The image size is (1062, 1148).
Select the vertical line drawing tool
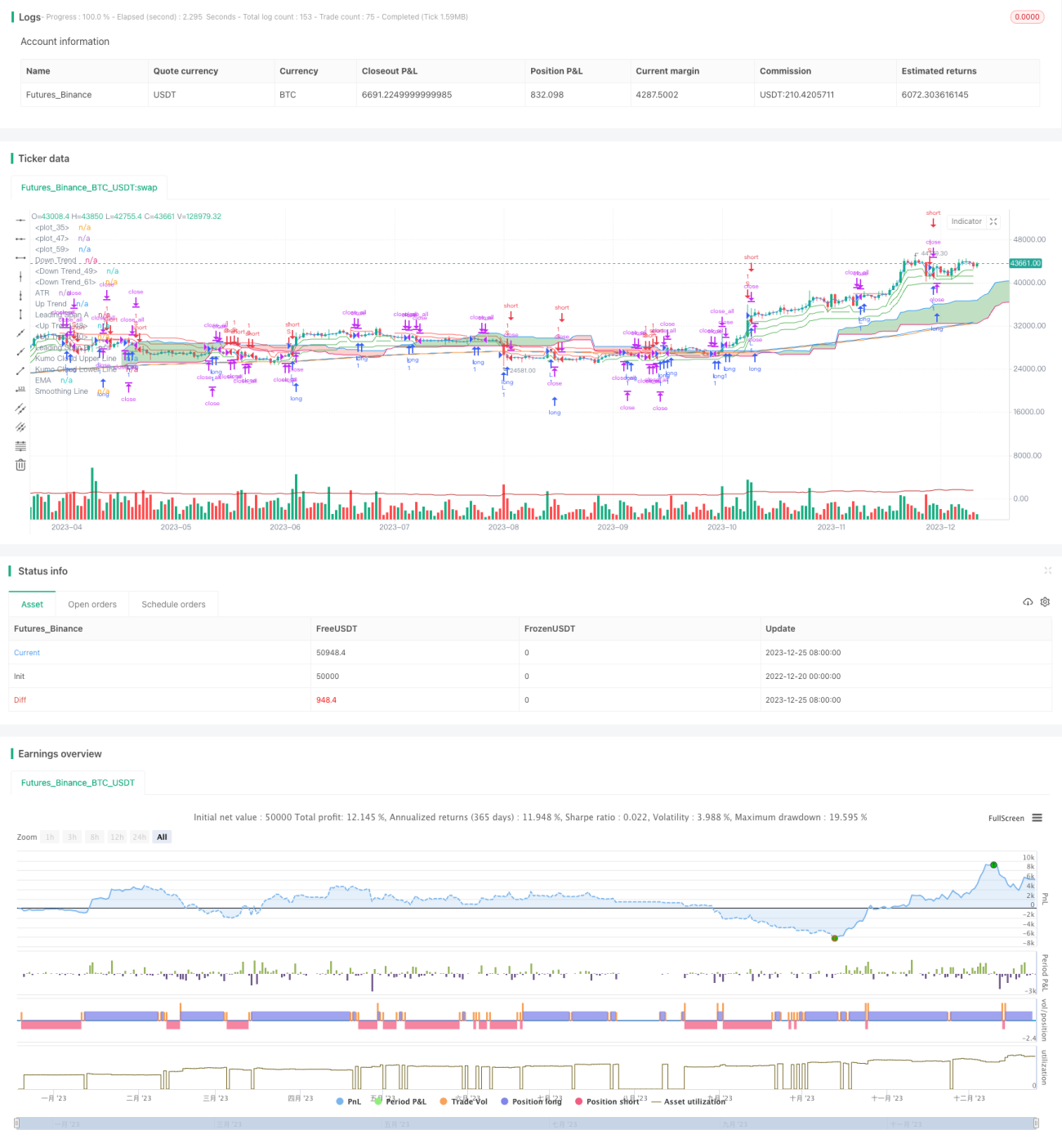point(20,277)
